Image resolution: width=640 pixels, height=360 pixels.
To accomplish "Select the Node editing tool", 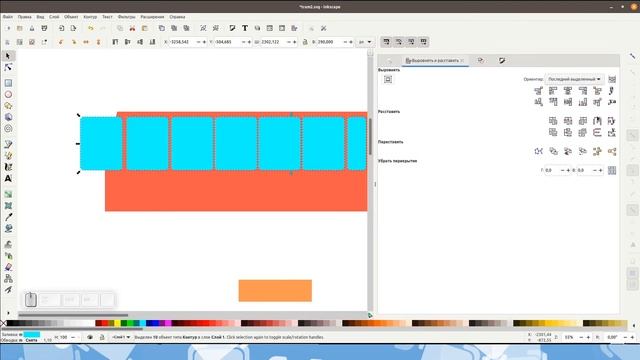I will click(8, 67).
